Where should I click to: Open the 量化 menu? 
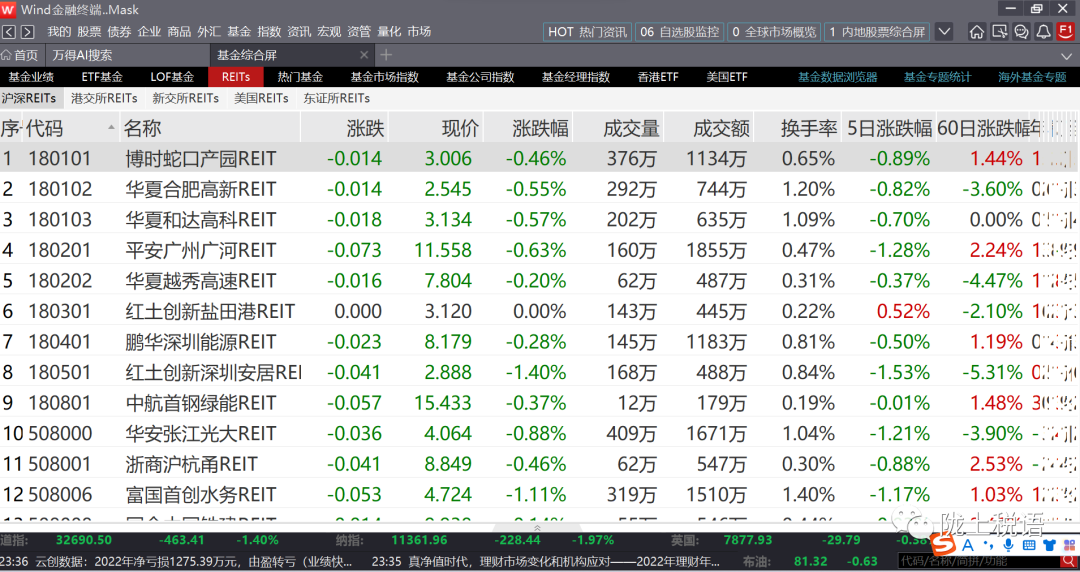pyautogui.click(x=388, y=32)
